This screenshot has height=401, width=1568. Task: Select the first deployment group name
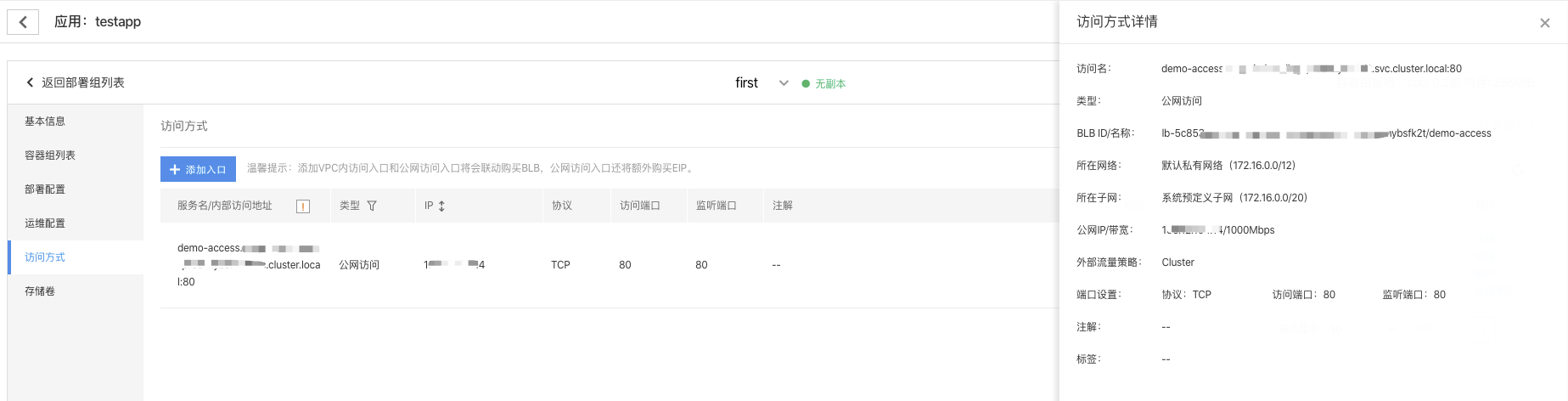[x=746, y=83]
